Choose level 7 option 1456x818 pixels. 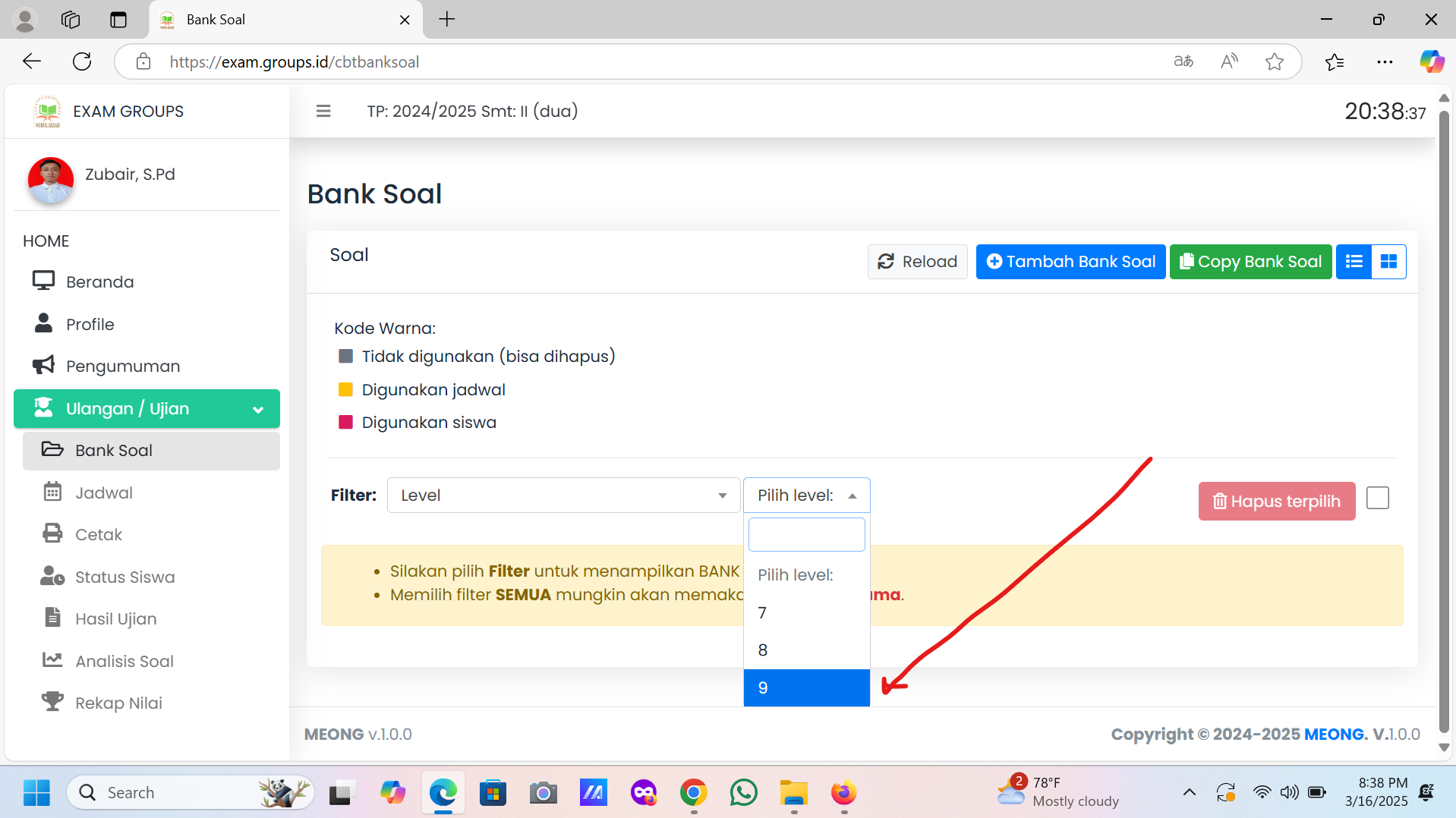click(806, 612)
